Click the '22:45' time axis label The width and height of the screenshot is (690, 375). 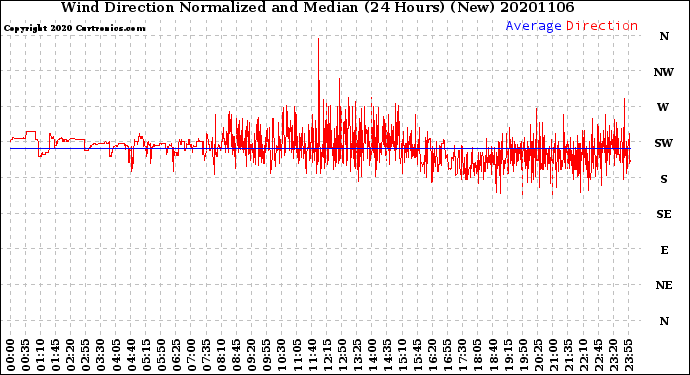(598, 355)
